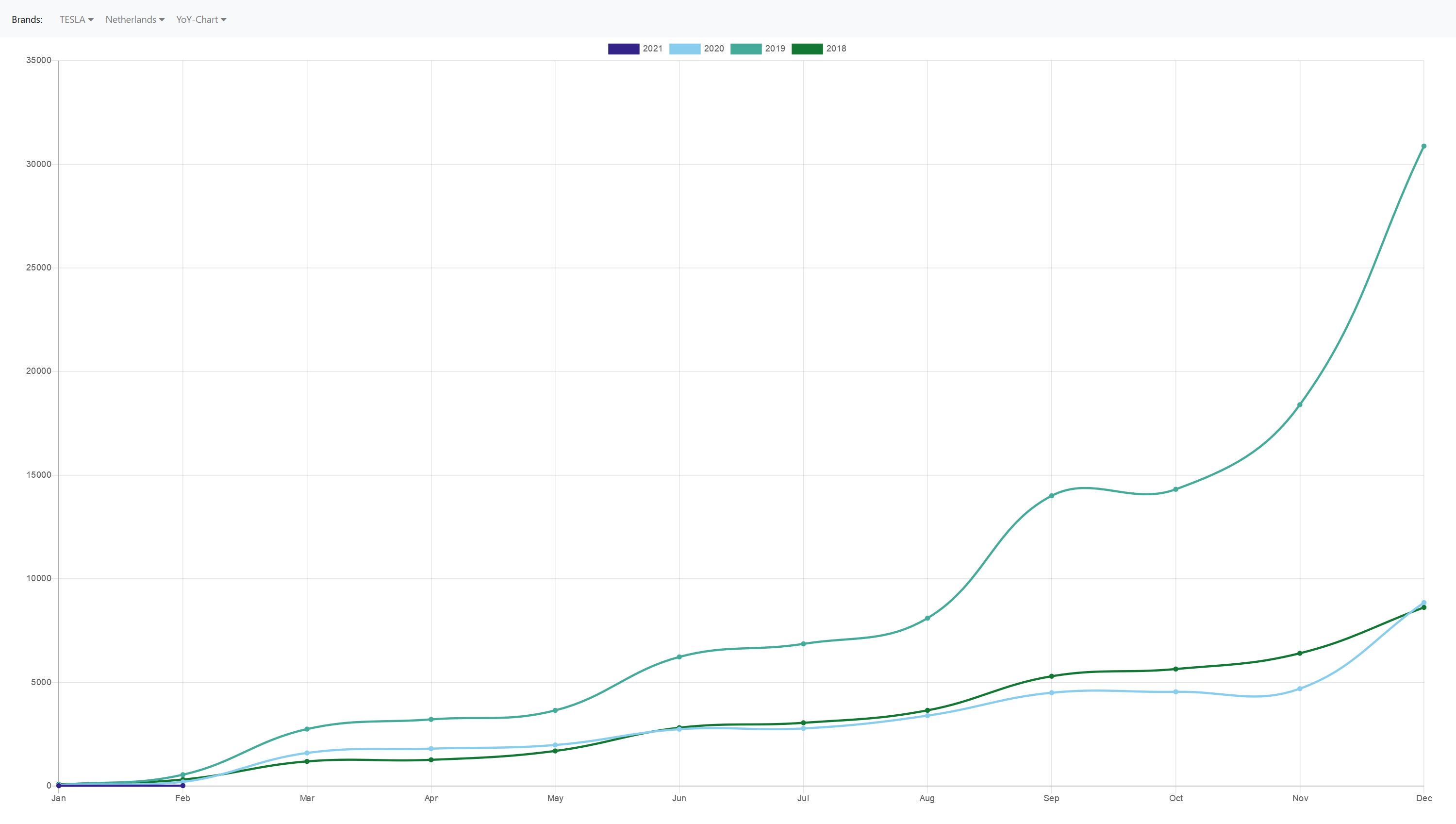This screenshot has width=1456, height=824.
Task: Click the 2018 November data point
Action: 1300,653
